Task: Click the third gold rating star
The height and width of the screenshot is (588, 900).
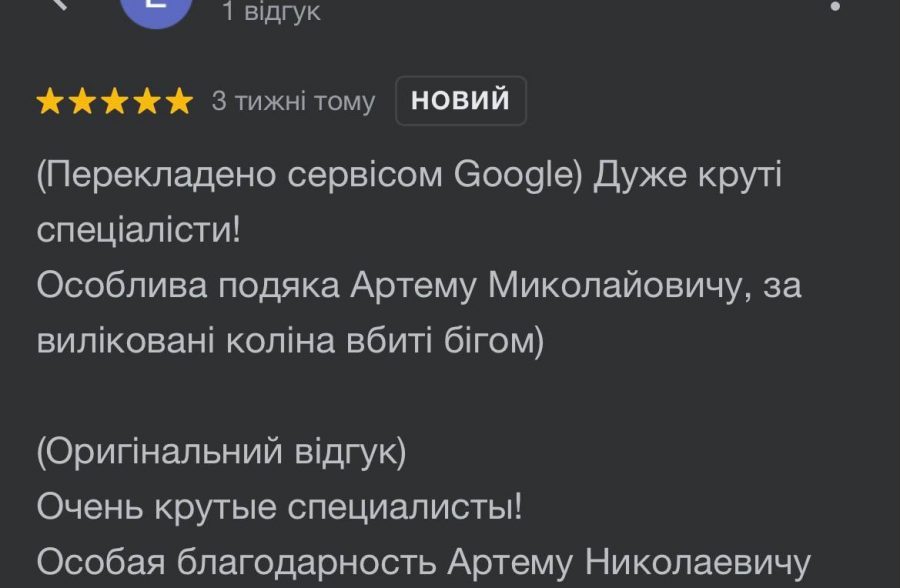Action: [x=114, y=101]
